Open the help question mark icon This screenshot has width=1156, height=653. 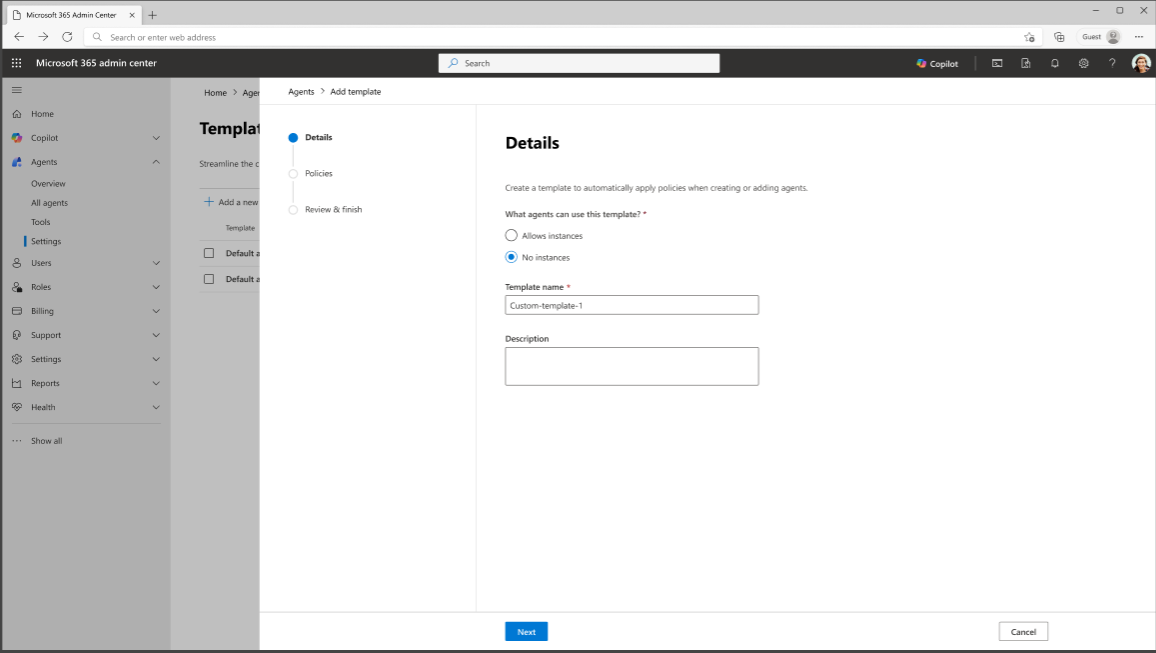1113,63
